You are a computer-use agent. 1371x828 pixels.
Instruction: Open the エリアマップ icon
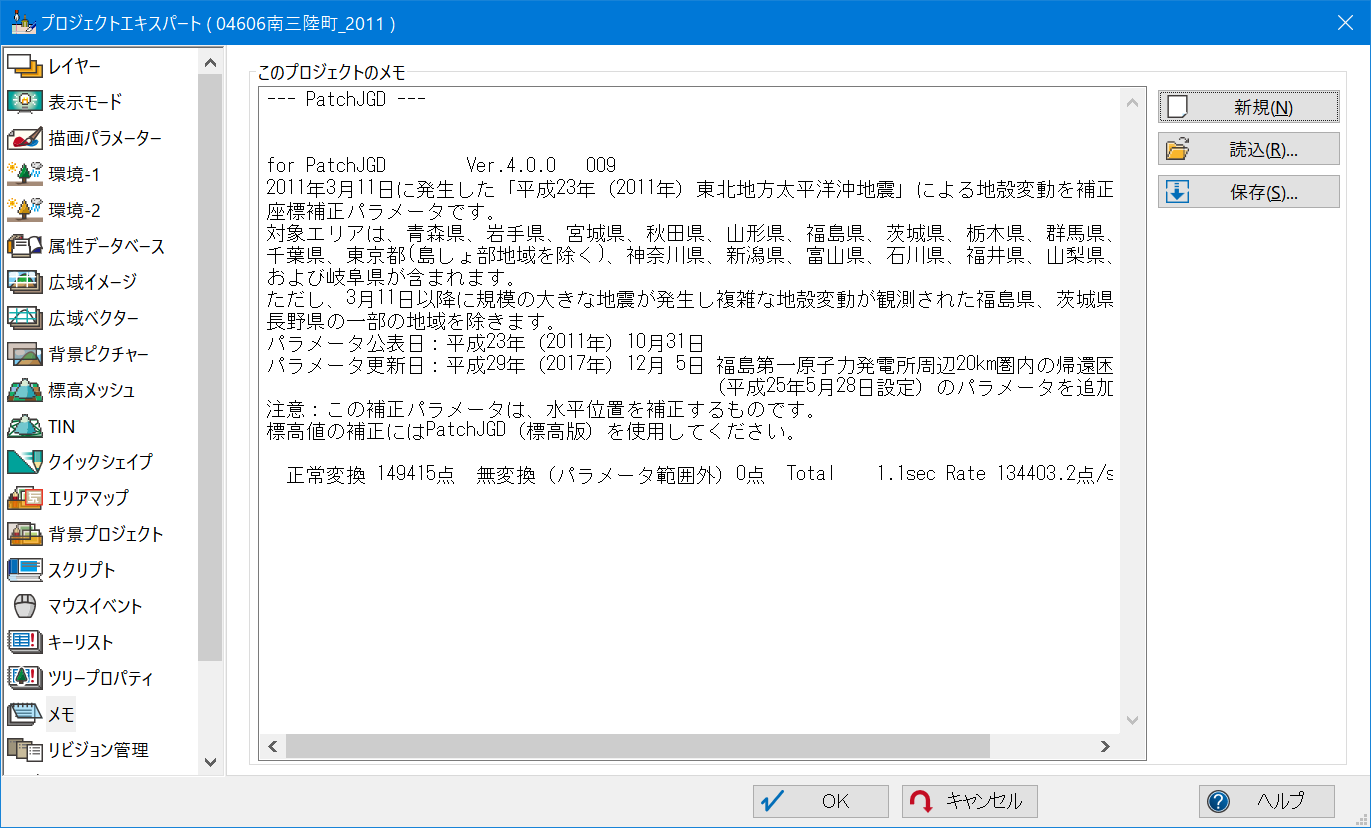(x=24, y=498)
